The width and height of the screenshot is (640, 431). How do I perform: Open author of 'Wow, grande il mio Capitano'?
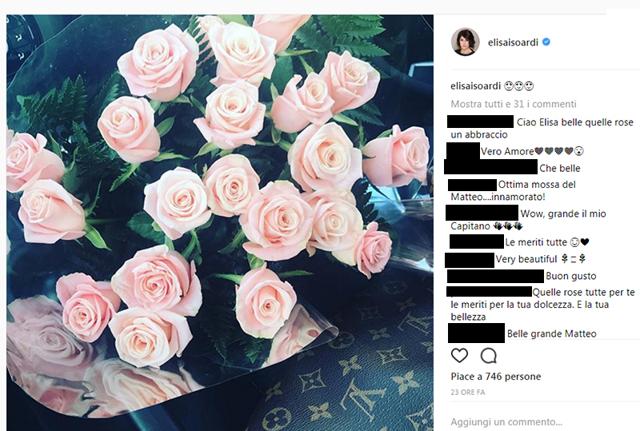pyautogui.click(x=482, y=213)
